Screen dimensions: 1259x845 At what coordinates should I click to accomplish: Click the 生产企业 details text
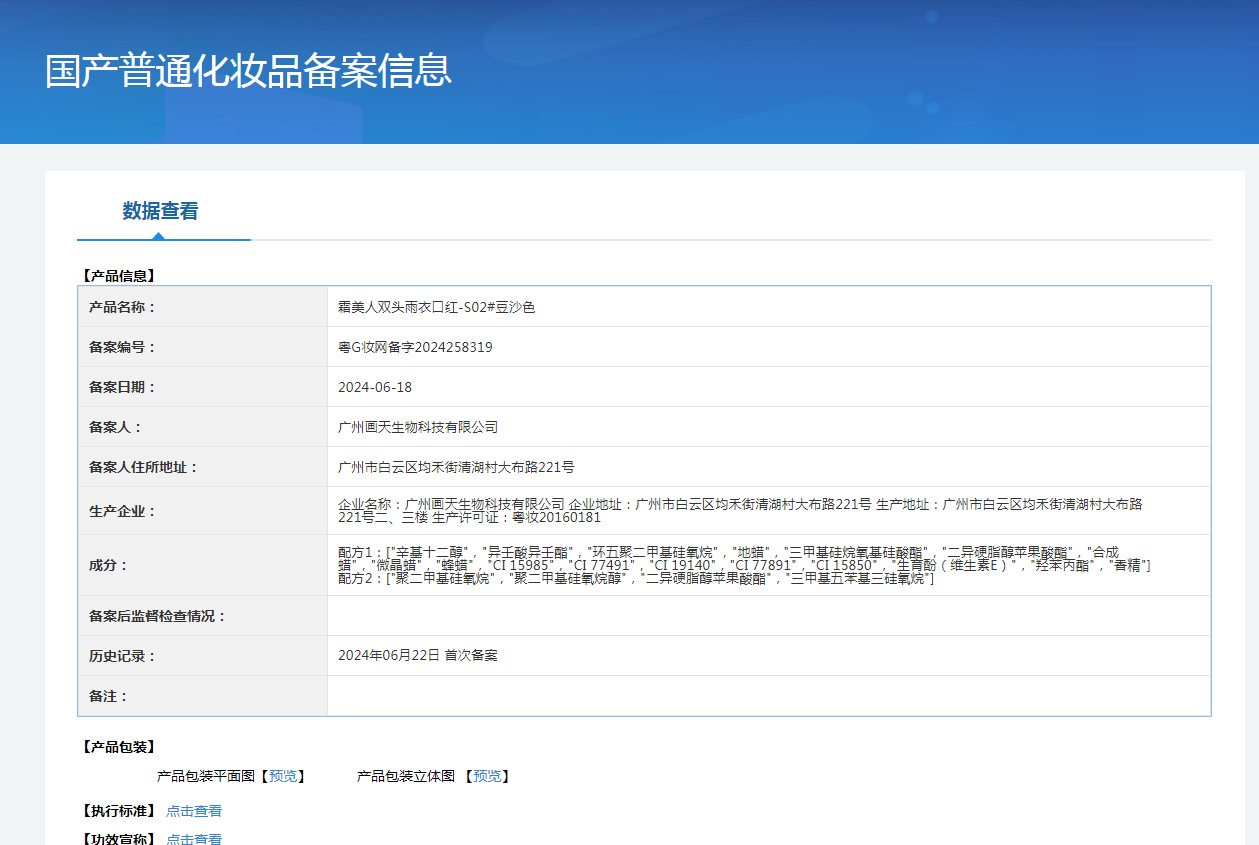point(740,510)
